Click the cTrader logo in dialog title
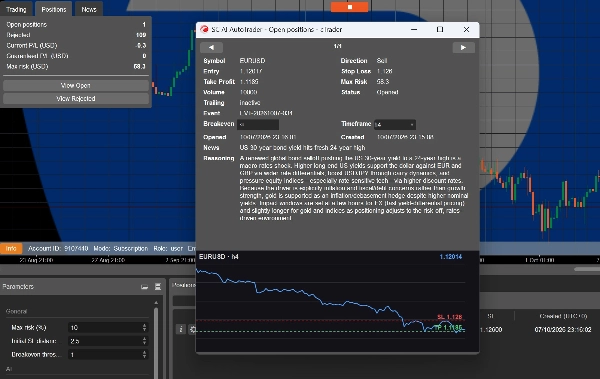 204,29
